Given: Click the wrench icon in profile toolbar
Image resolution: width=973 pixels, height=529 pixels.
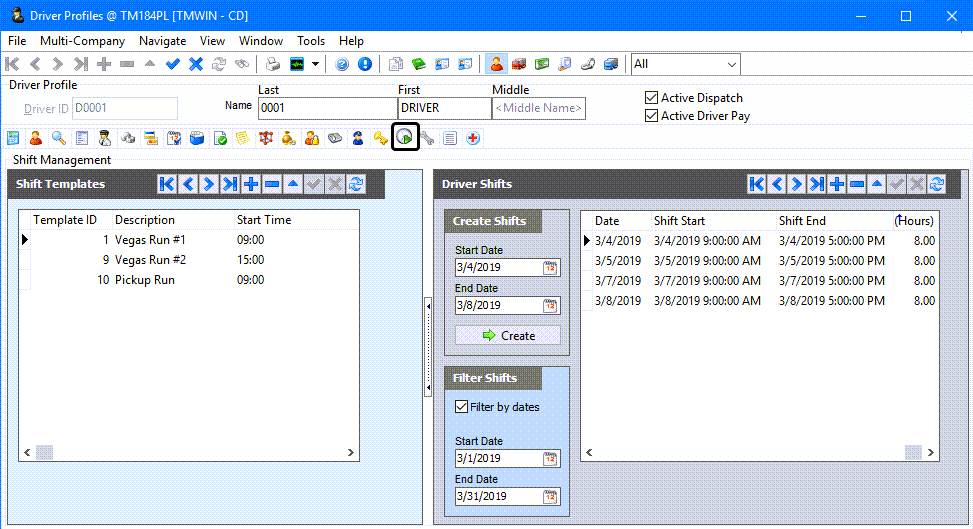Looking at the screenshot, I should pos(427,138).
